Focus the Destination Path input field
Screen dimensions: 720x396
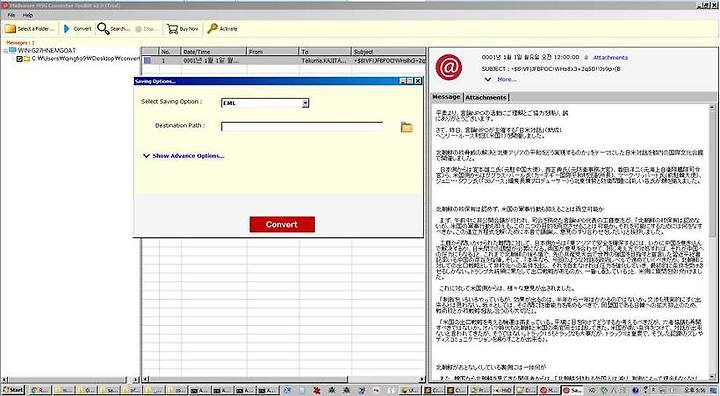click(302, 126)
